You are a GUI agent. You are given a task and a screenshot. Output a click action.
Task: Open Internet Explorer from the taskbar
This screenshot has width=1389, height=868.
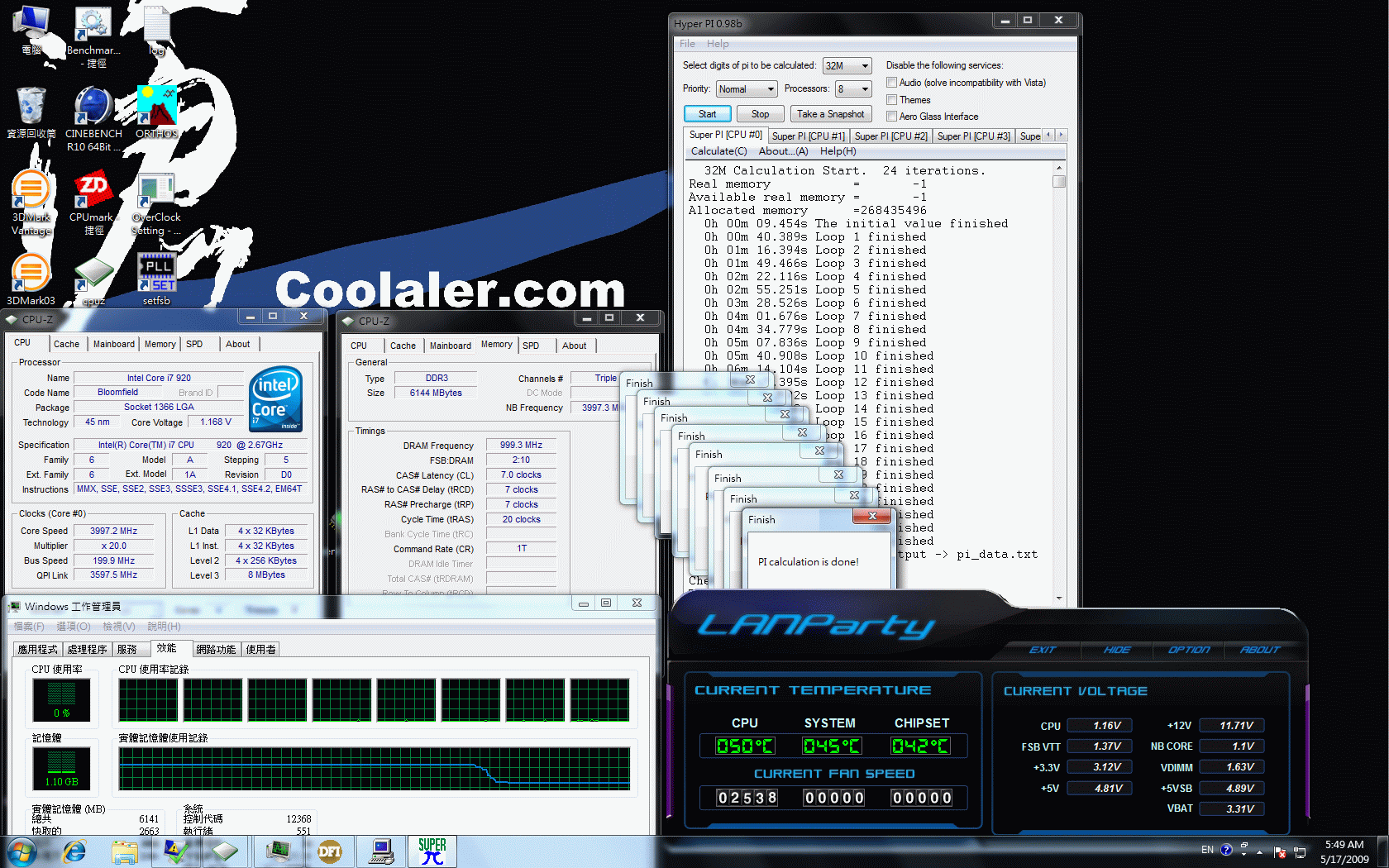tap(74, 851)
